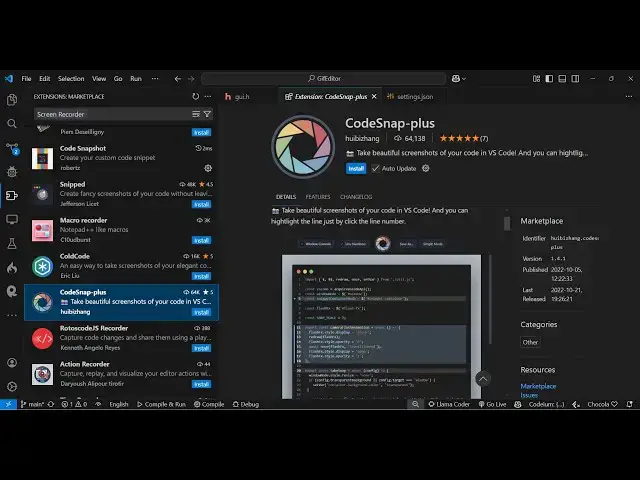Toggle secondary side bar layout icon
The width and height of the screenshot is (640, 480).
point(576,78)
